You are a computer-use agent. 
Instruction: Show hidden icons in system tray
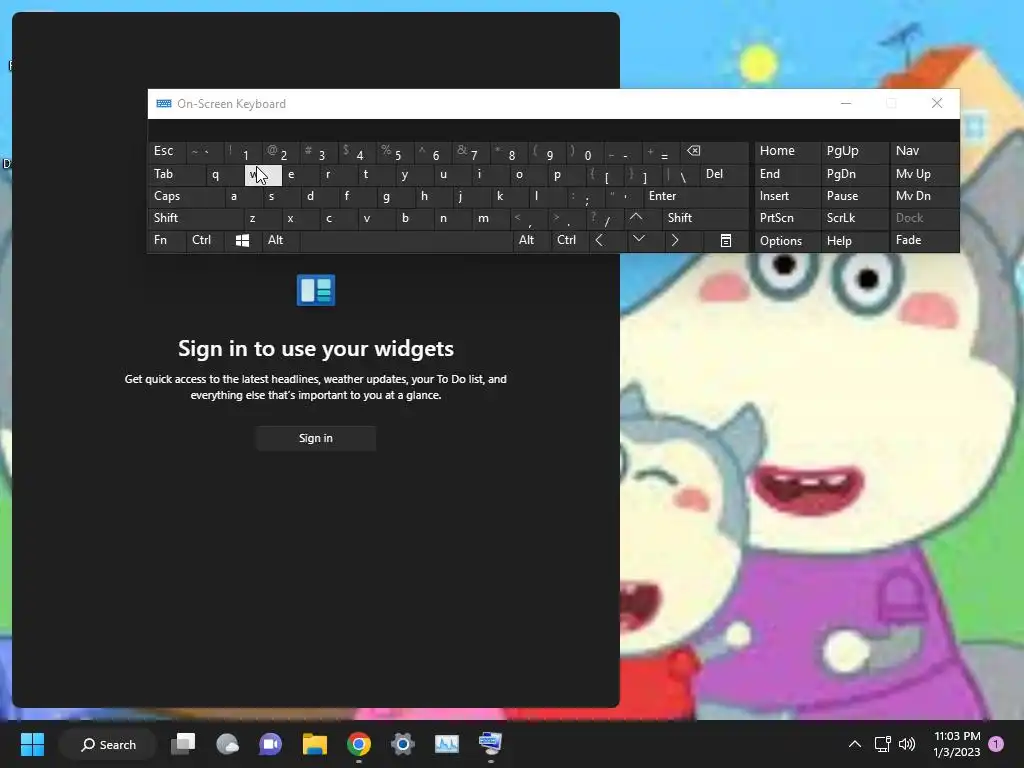854,744
